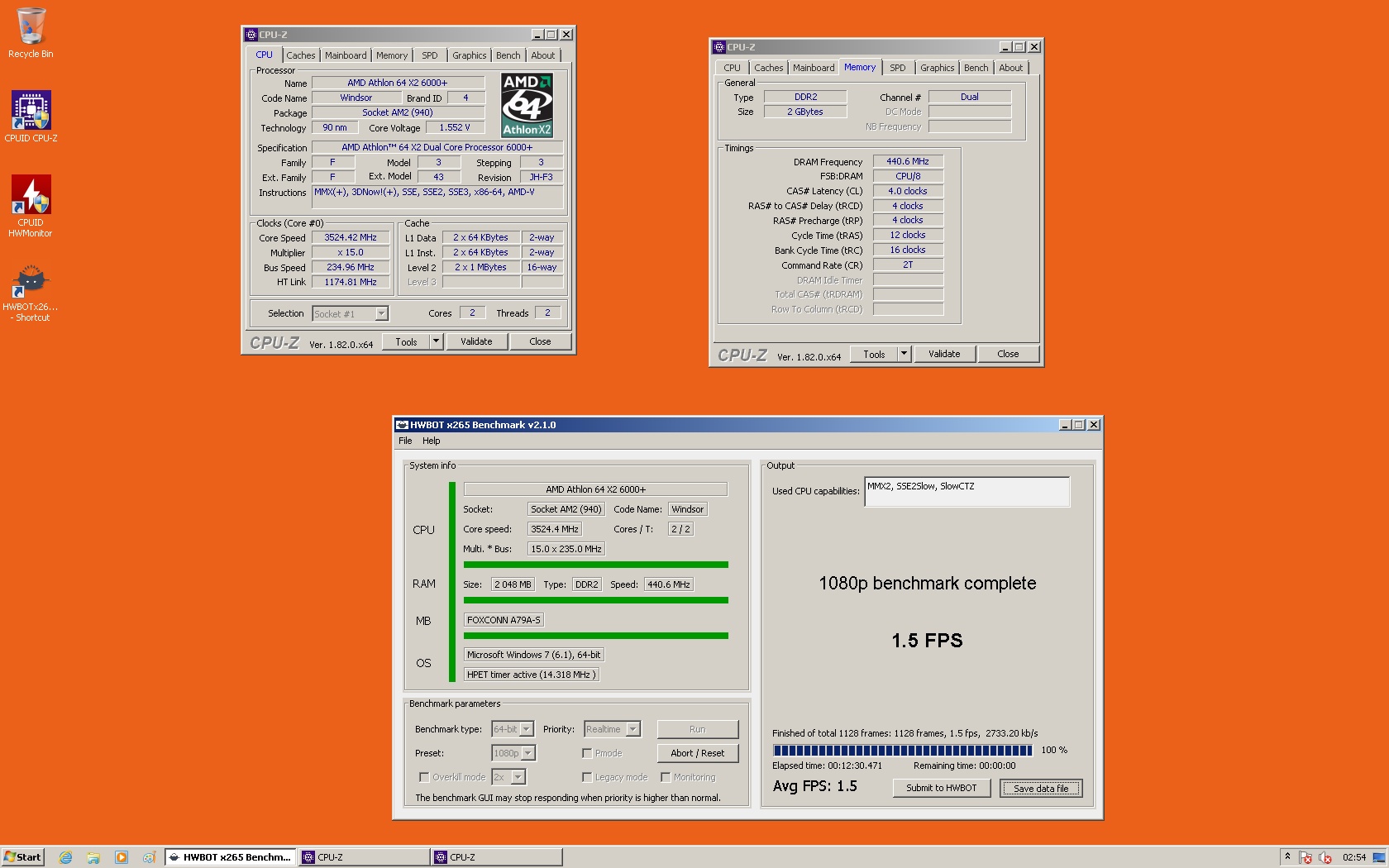Expand Tools dropdown arrow in CPU-Z Memory window
The image size is (1389, 868).
click(x=904, y=354)
